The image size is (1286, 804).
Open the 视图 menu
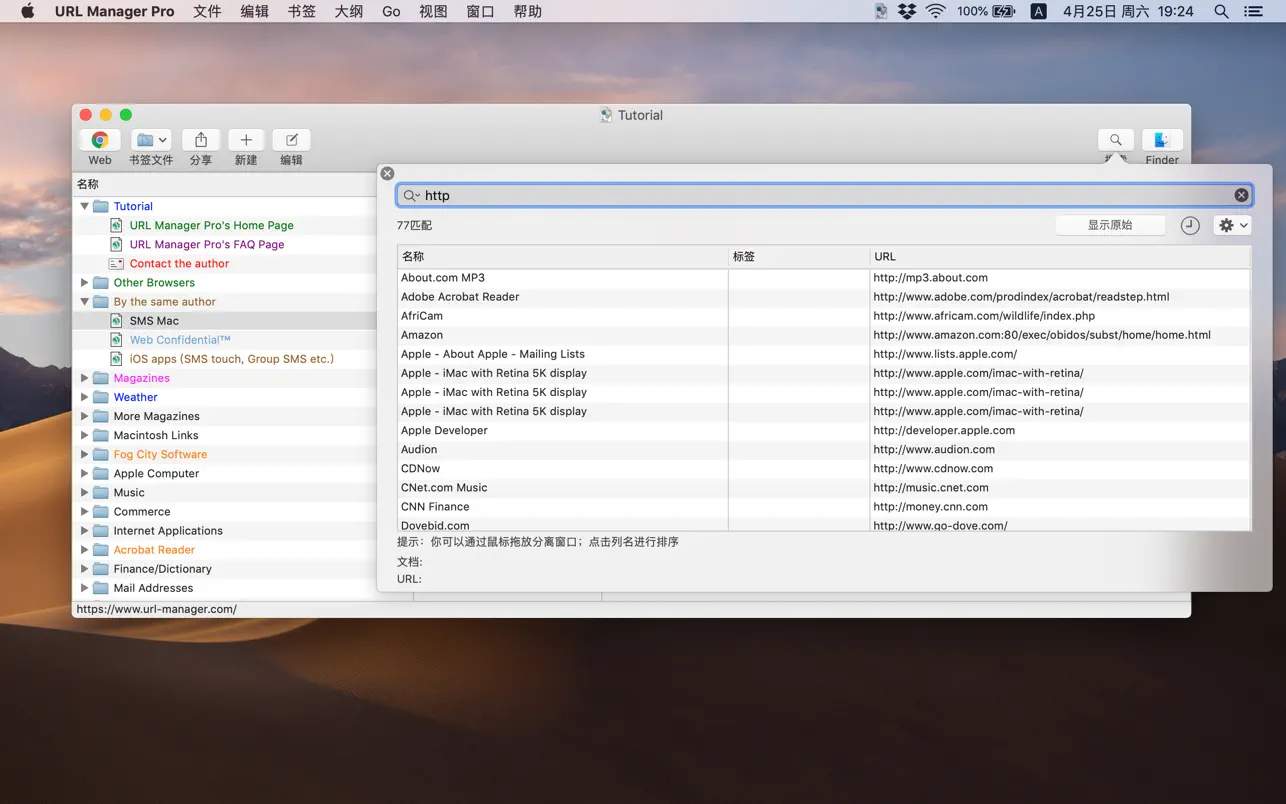click(433, 11)
